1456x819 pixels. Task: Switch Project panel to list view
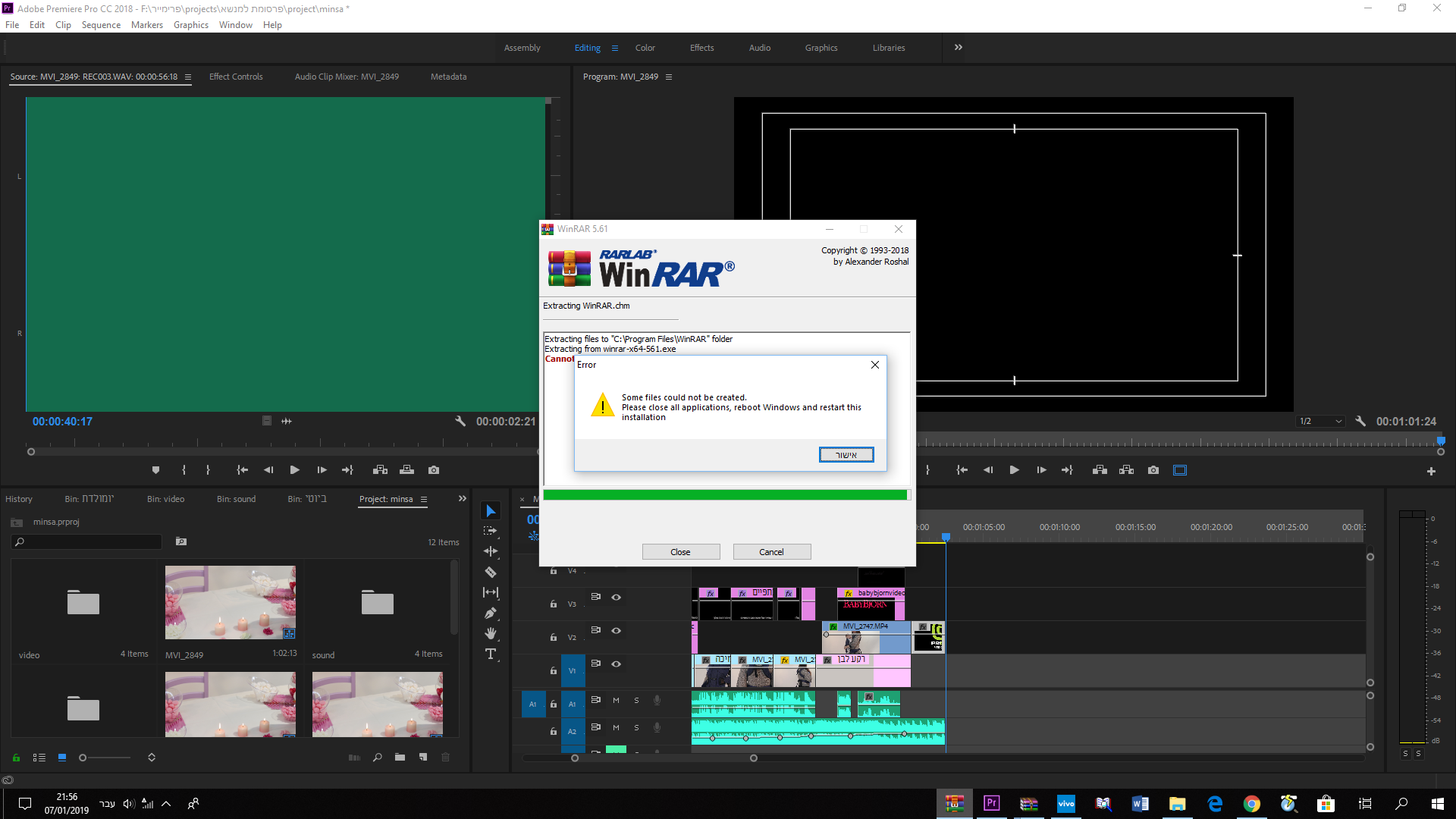[39, 758]
